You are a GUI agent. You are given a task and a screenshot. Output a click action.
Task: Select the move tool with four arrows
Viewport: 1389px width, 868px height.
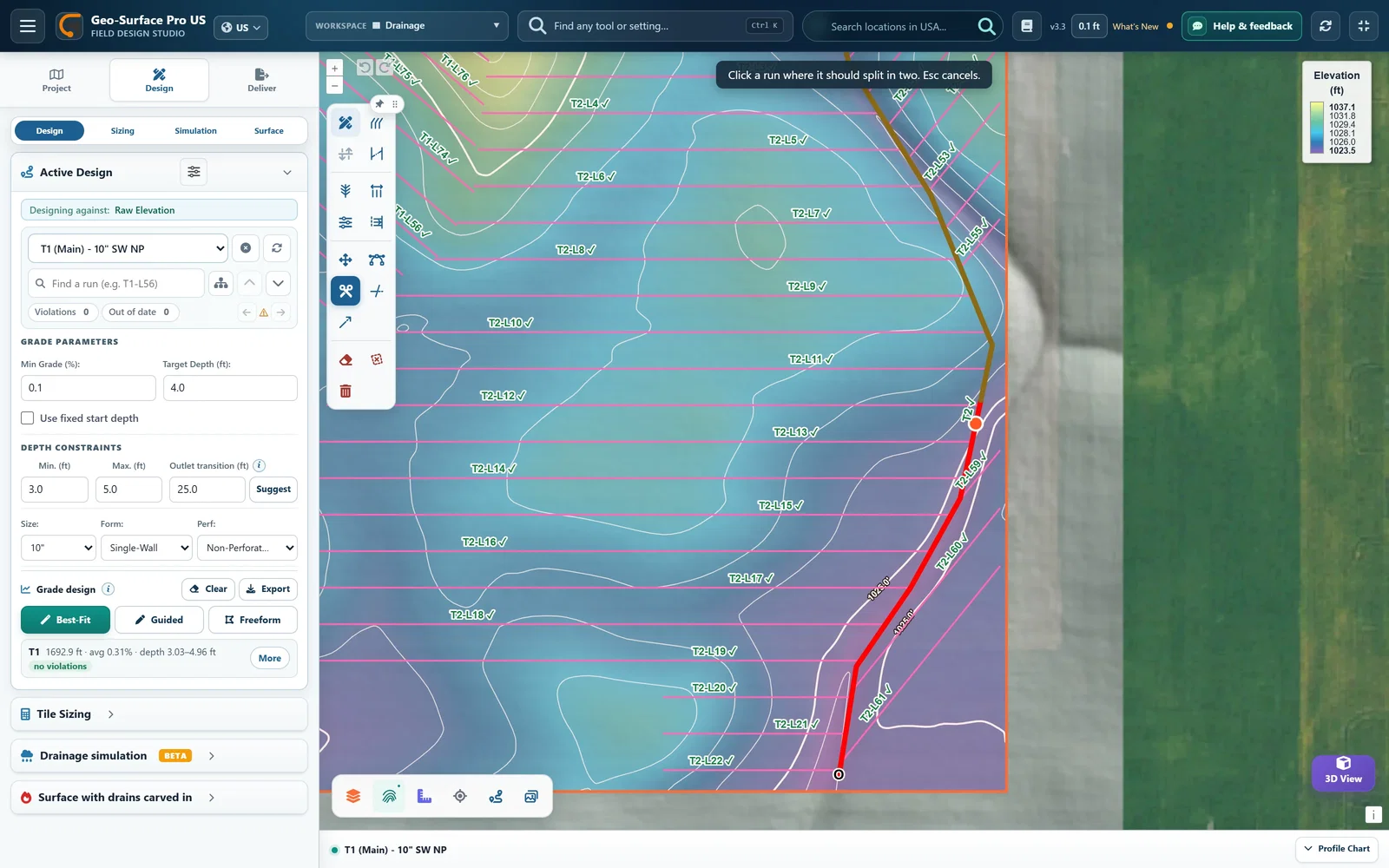346,260
